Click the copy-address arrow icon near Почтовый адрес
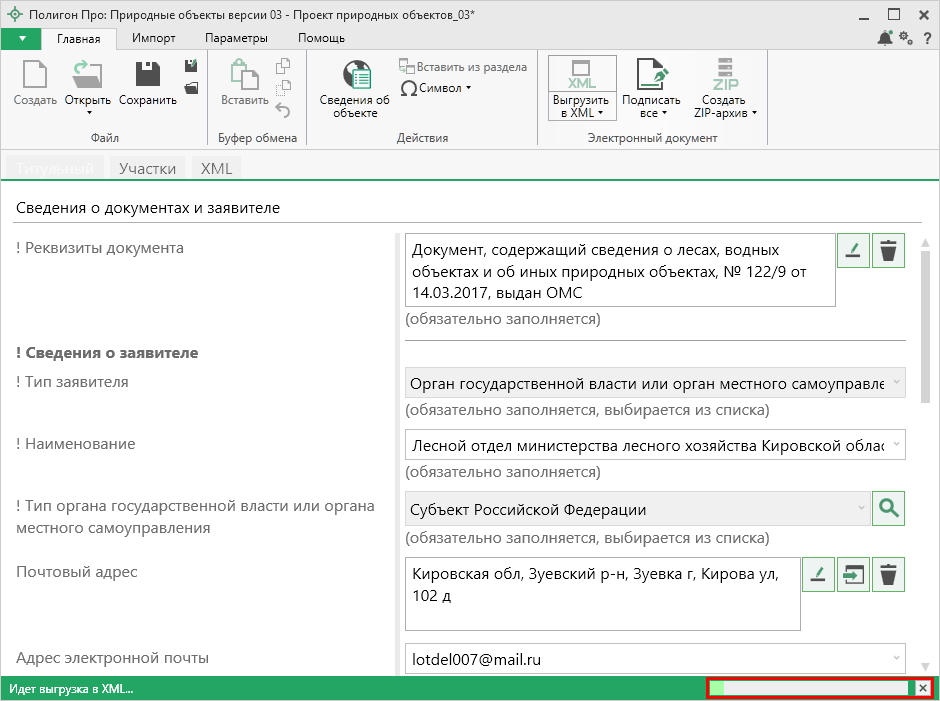This screenshot has height=701, width=940. click(853, 575)
